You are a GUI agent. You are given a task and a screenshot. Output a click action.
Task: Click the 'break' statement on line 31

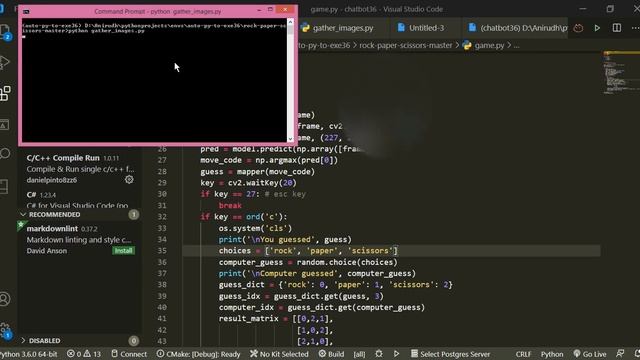tap(230, 205)
